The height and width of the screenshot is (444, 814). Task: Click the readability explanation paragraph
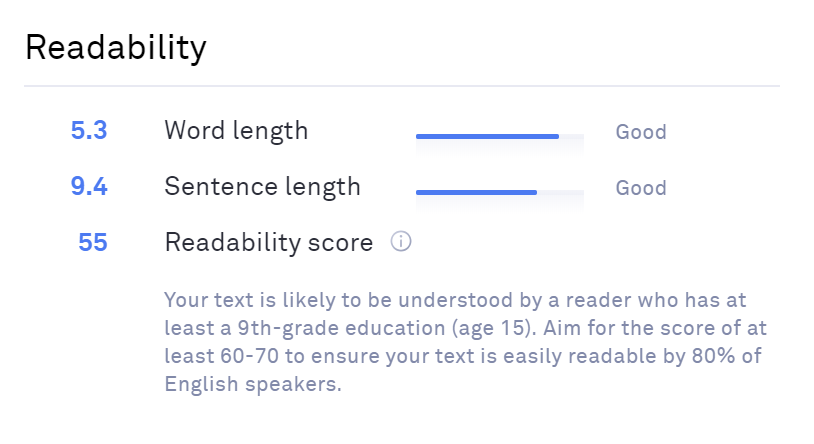(x=466, y=342)
